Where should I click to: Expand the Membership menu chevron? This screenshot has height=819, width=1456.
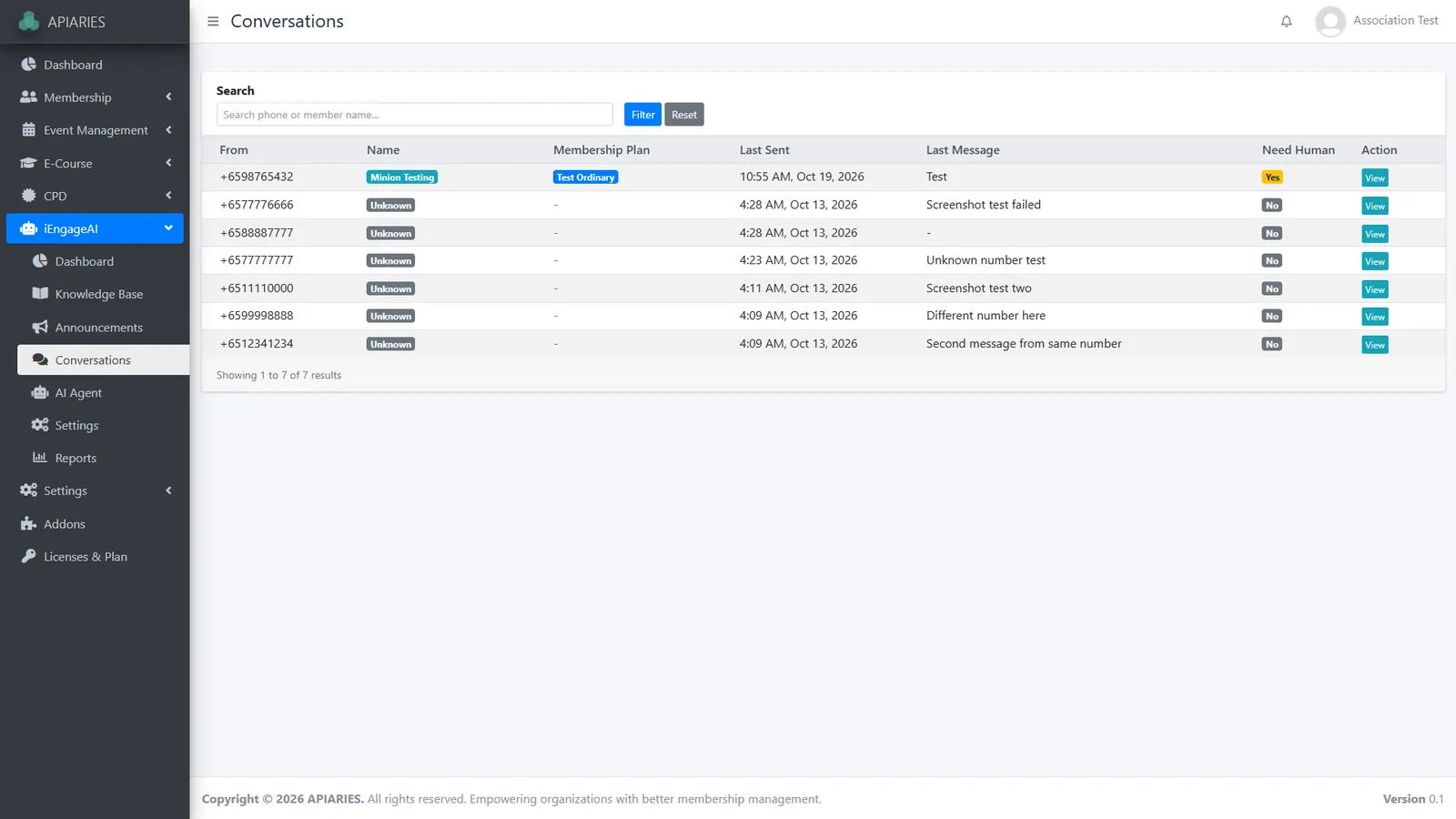pyautogui.click(x=168, y=96)
